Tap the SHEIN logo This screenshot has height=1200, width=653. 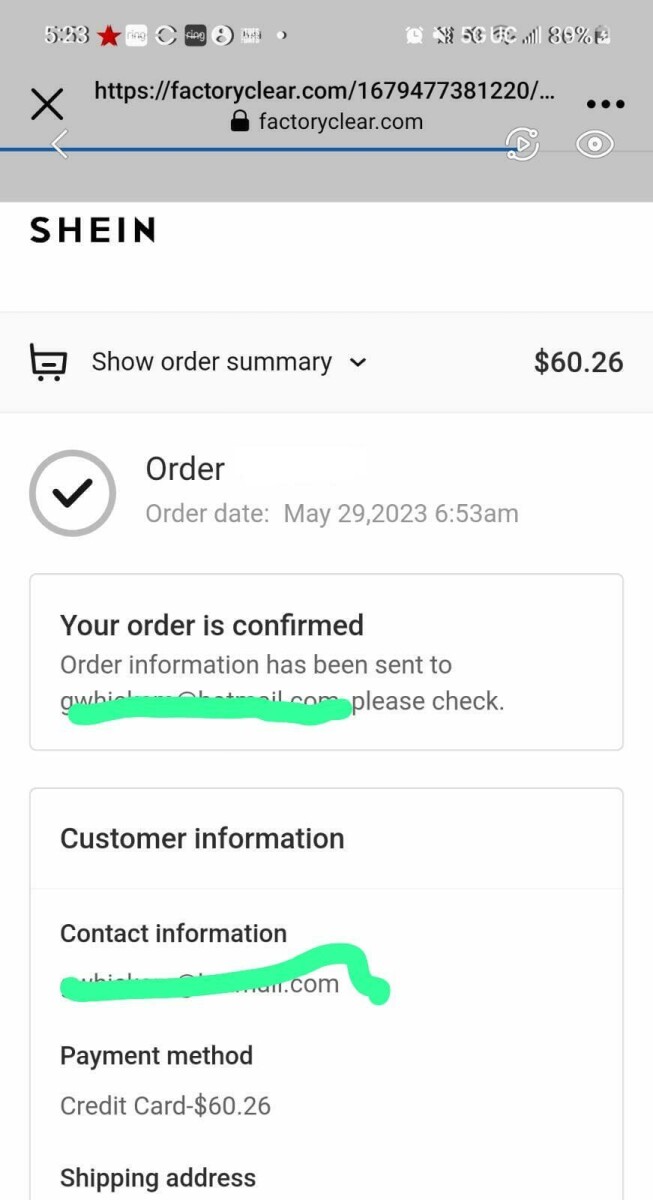coord(93,231)
